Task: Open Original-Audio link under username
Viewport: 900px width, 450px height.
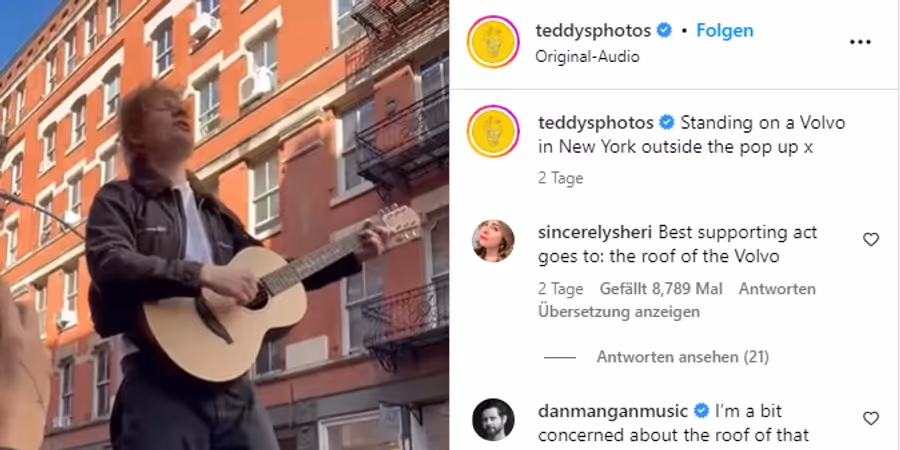Action: 587,56
